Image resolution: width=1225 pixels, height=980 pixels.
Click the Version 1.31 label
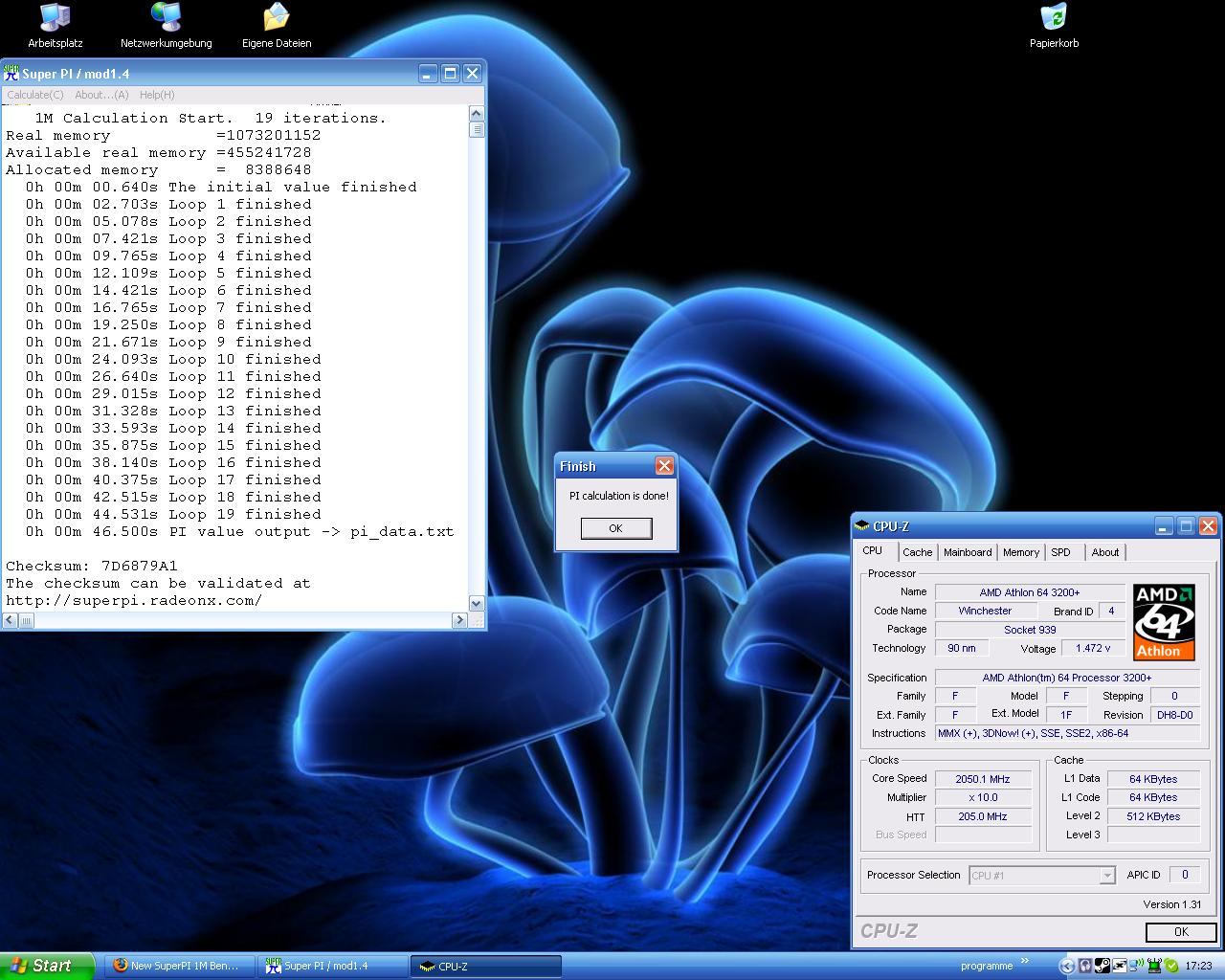point(1172,904)
